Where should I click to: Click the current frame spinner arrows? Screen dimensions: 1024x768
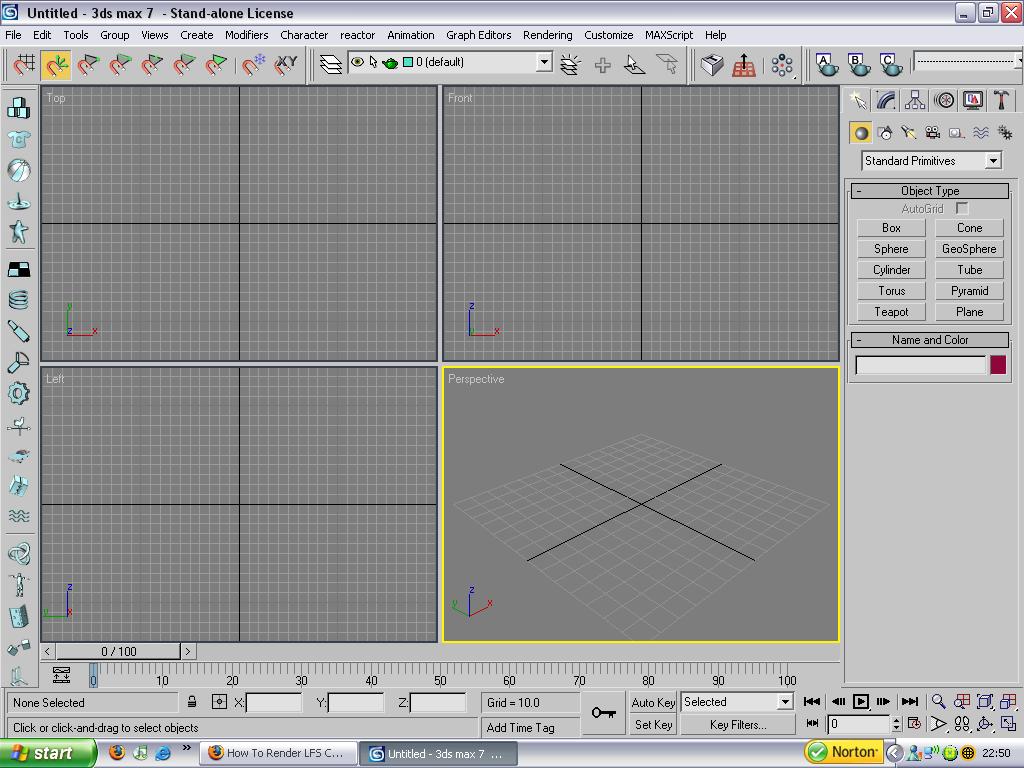coord(897,724)
